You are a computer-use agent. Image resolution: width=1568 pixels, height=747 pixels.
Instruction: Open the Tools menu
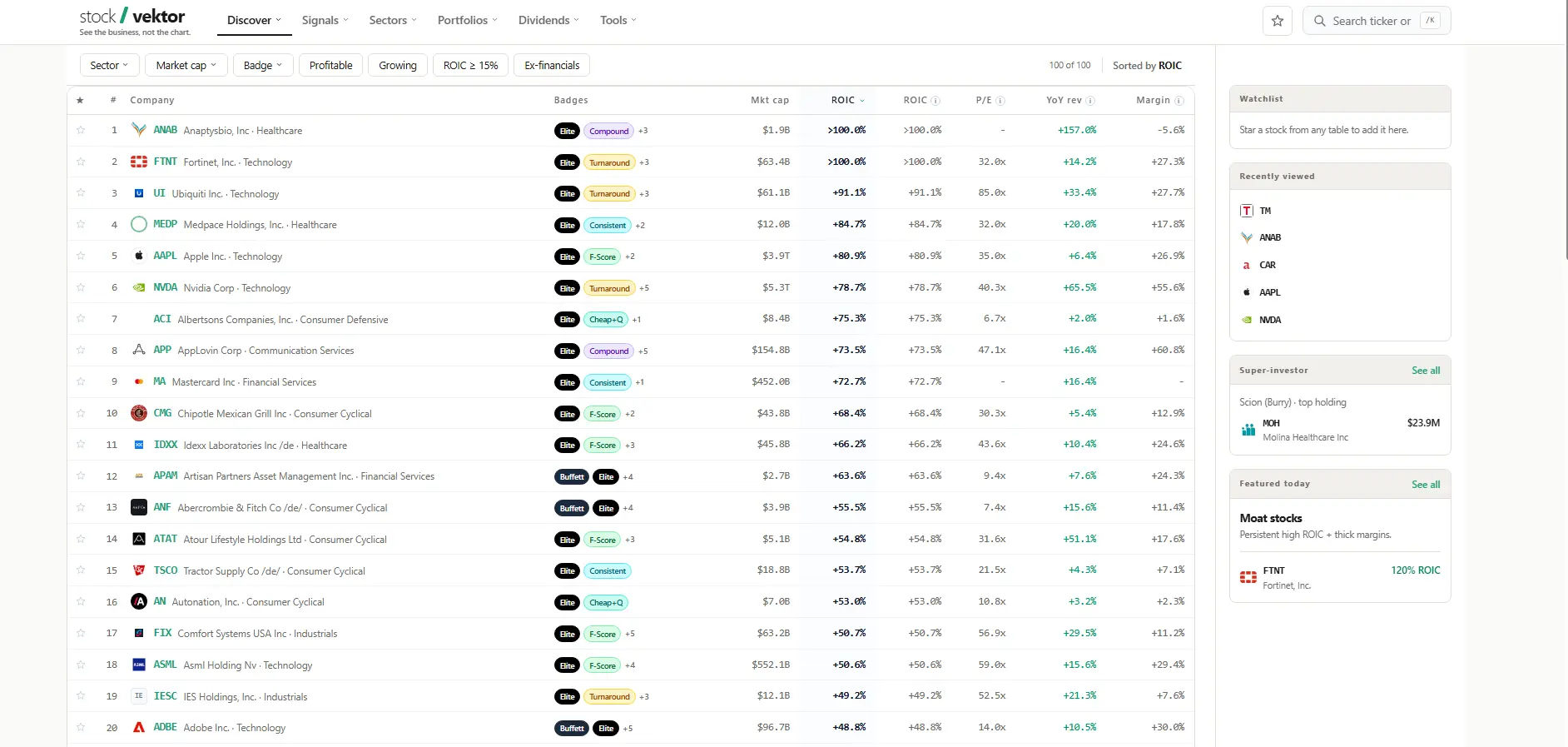click(x=618, y=20)
